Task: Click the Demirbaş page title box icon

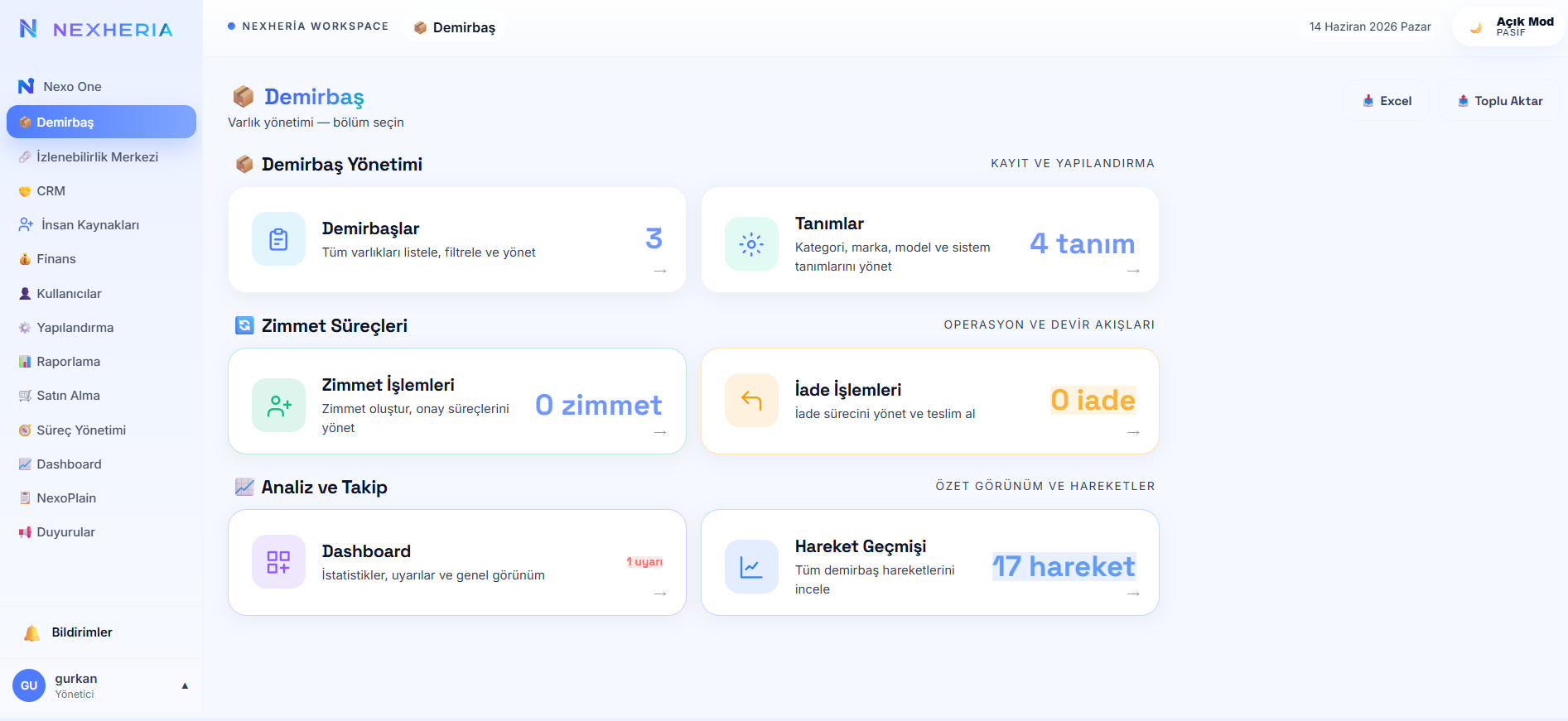Action: coord(243,97)
